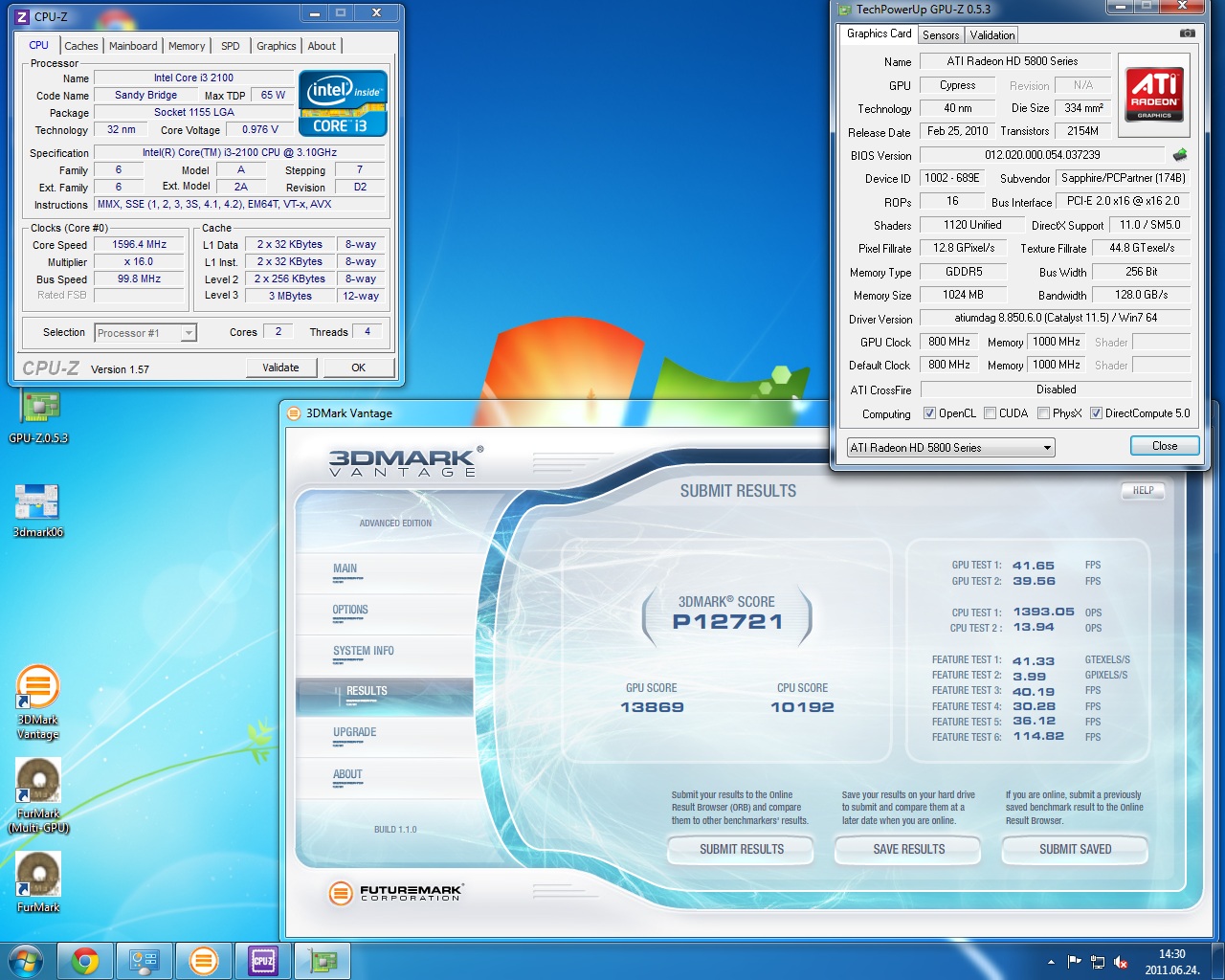This screenshot has width=1225, height=980.
Task: Open OPTIONS in 3DMark Vantage sidebar
Action: click(385, 614)
